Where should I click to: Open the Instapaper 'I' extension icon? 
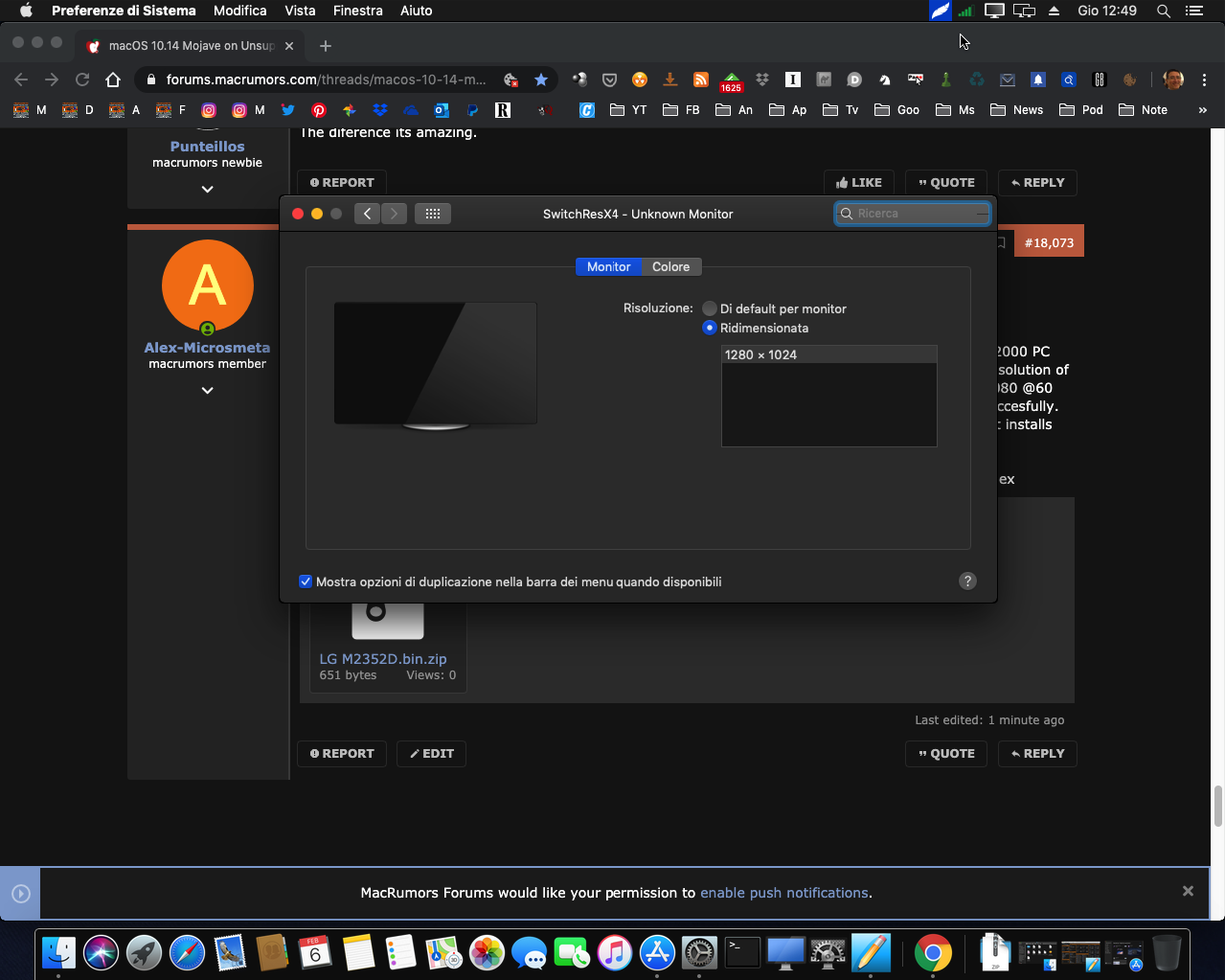click(x=793, y=80)
